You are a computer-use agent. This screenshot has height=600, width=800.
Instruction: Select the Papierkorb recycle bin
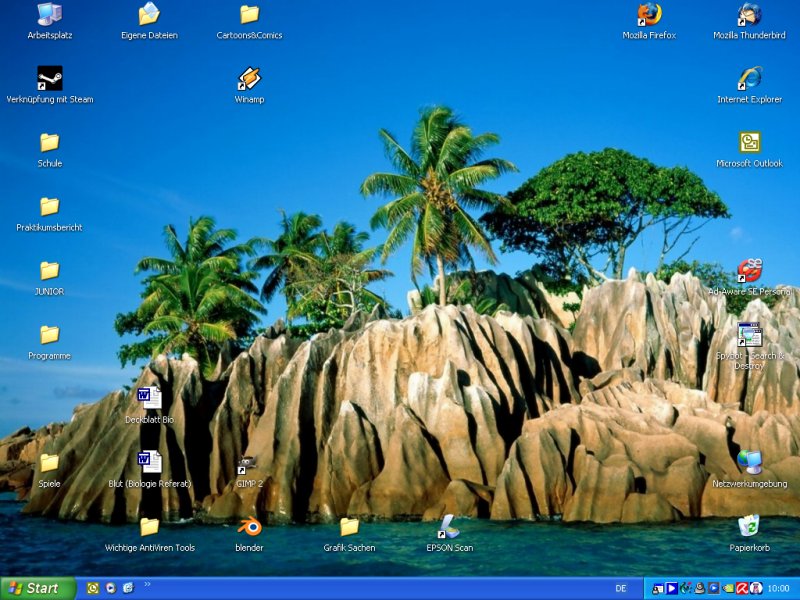tap(749, 527)
